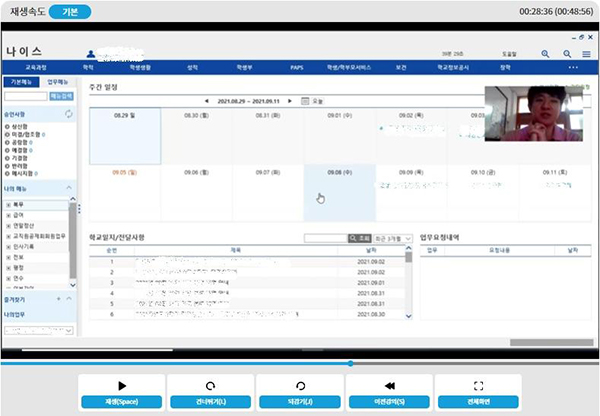Rewind with the 되감기(J) button
This screenshot has width=600, height=416.
[x=300, y=401]
